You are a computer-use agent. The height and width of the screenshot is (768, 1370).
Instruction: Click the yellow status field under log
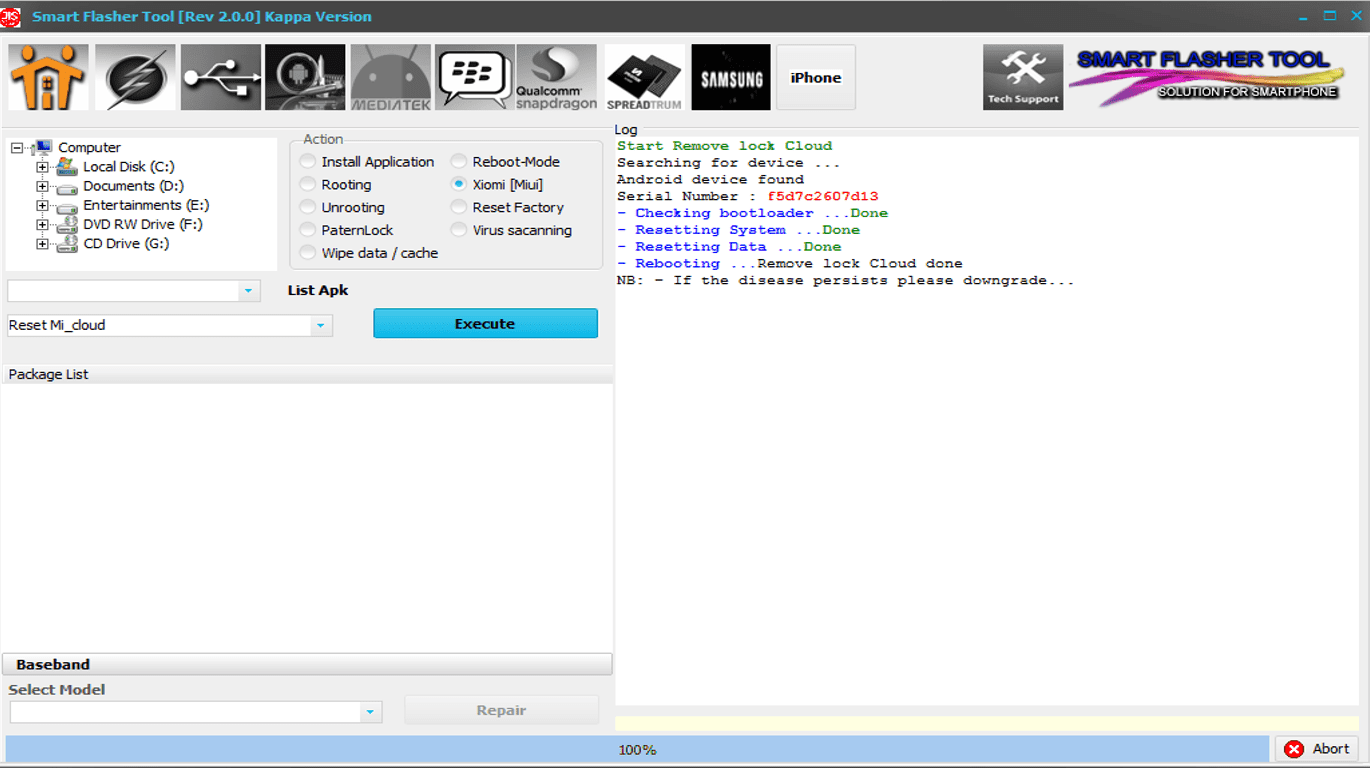click(987, 723)
